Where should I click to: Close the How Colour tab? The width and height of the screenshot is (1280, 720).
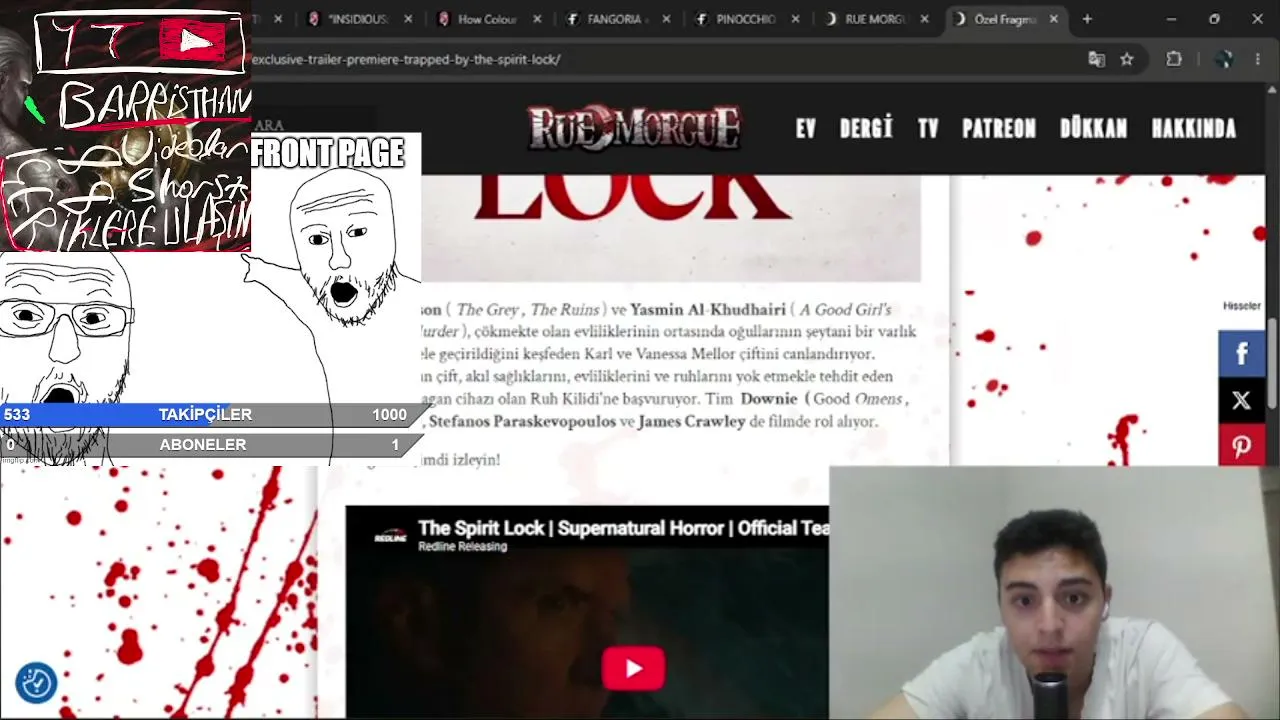[537, 19]
